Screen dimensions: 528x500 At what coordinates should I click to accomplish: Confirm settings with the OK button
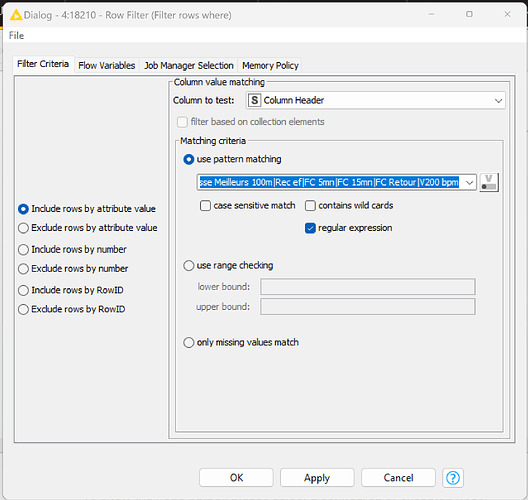(236, 477)
